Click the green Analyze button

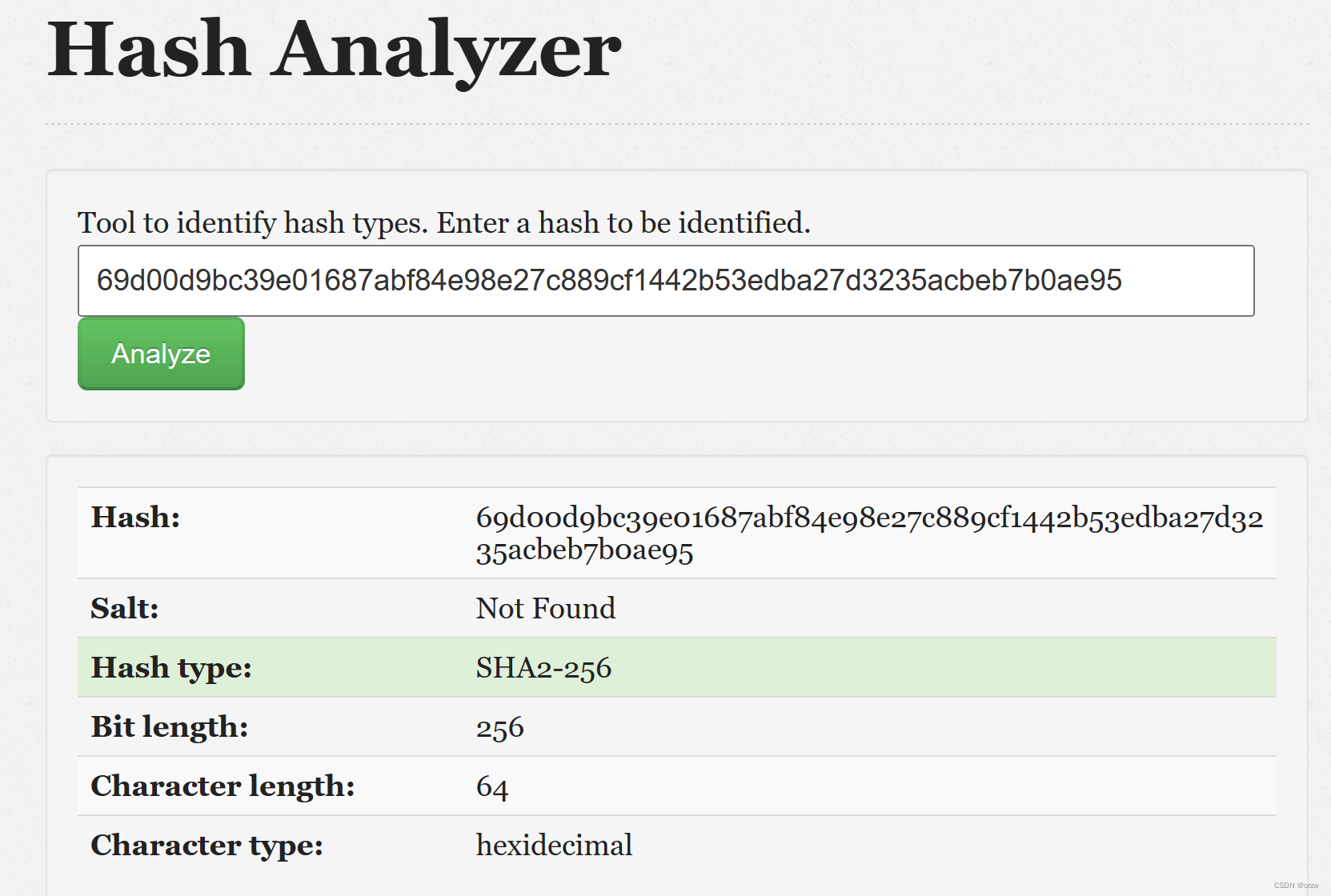[161, 354]
